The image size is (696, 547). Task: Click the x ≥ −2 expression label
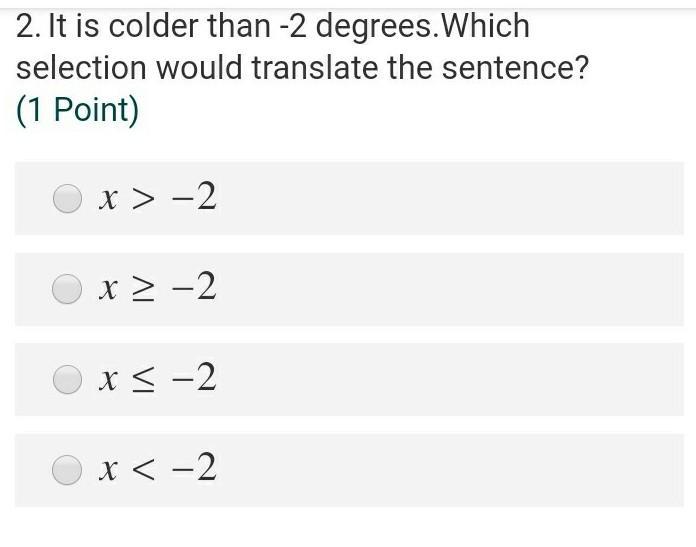tap(158, 287)
